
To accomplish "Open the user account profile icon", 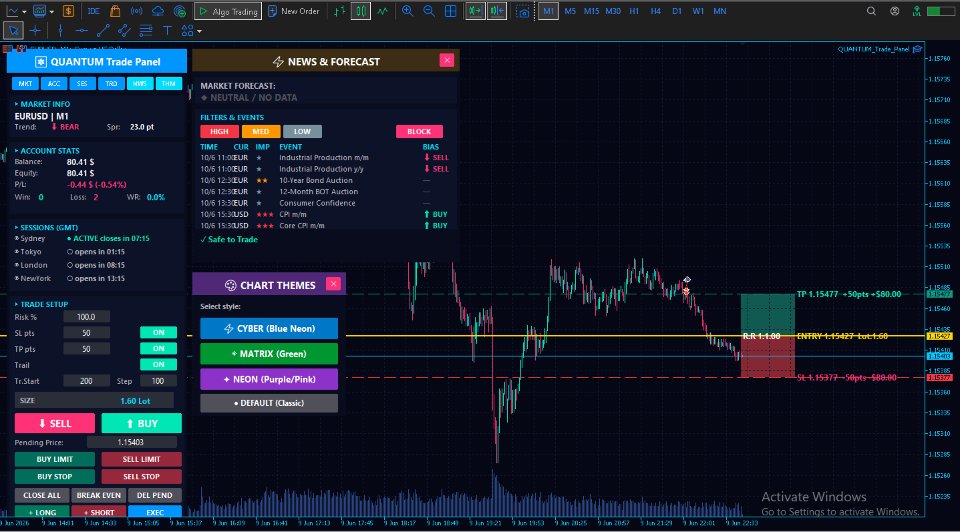I will point(894,11).
